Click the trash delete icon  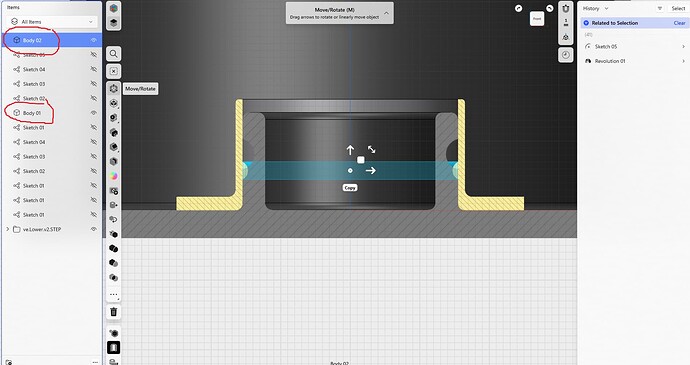click(114, 312)
